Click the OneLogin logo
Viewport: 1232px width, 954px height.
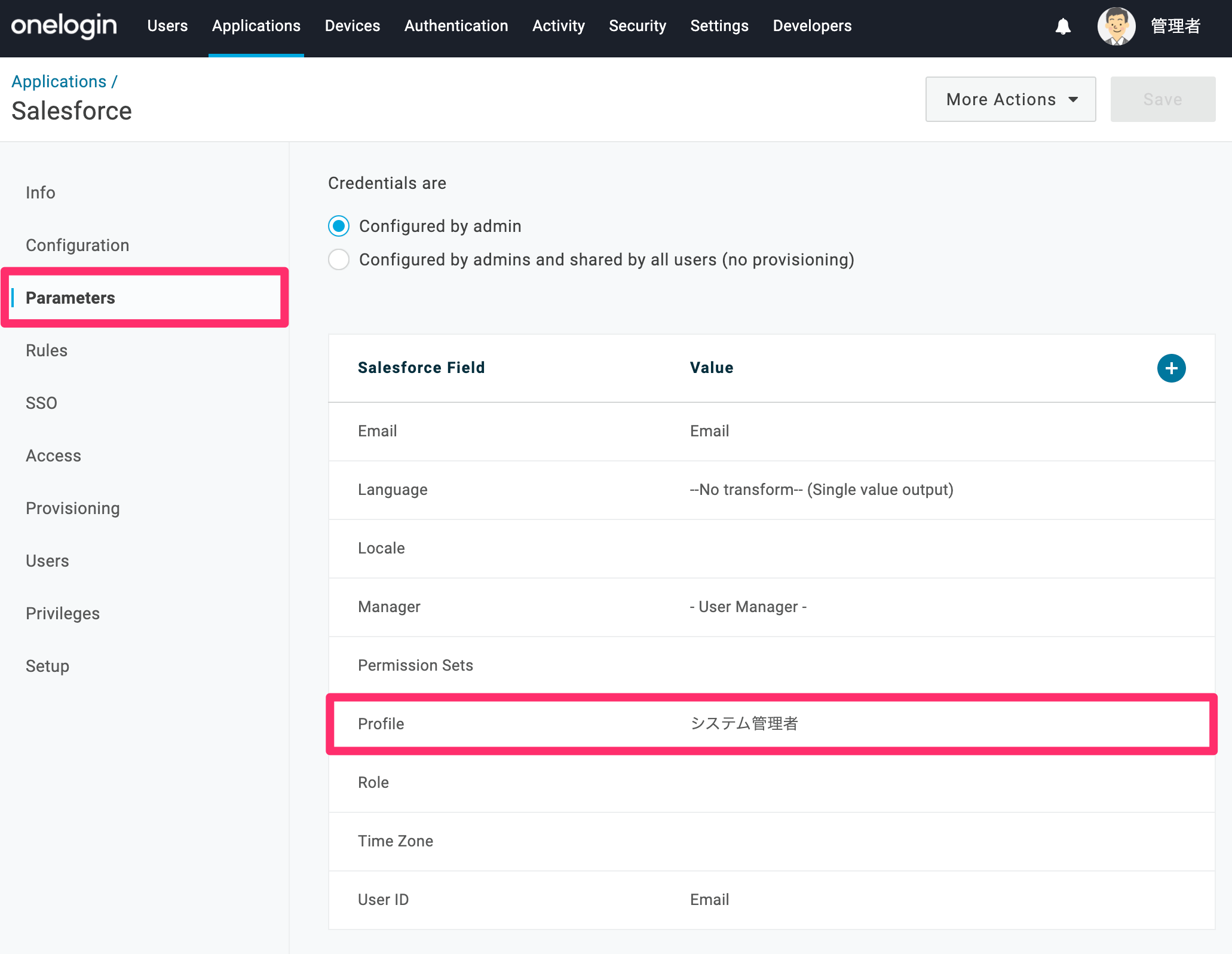(64, 26)
